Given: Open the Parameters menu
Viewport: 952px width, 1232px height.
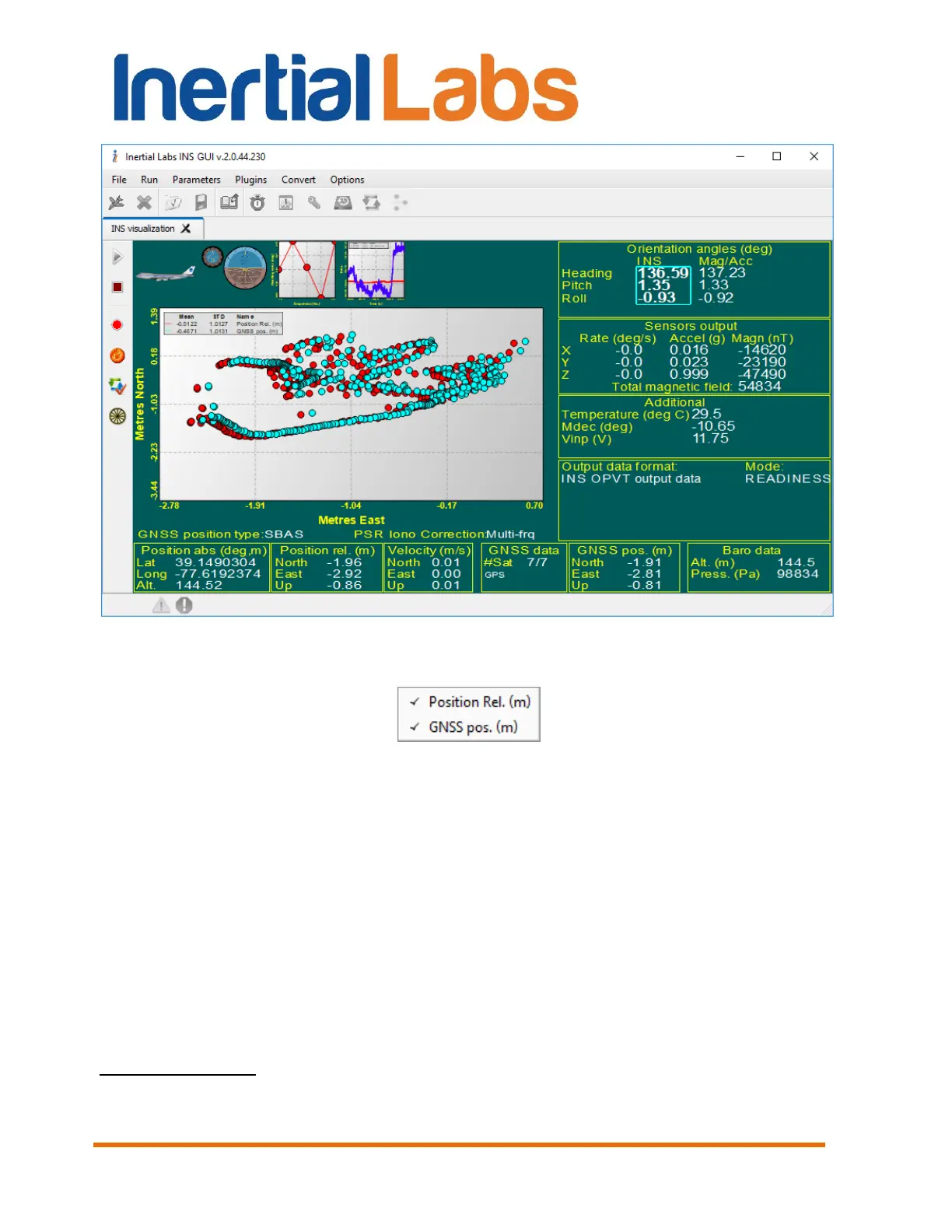Looking at the screenshot, I should tap(197, 180).
